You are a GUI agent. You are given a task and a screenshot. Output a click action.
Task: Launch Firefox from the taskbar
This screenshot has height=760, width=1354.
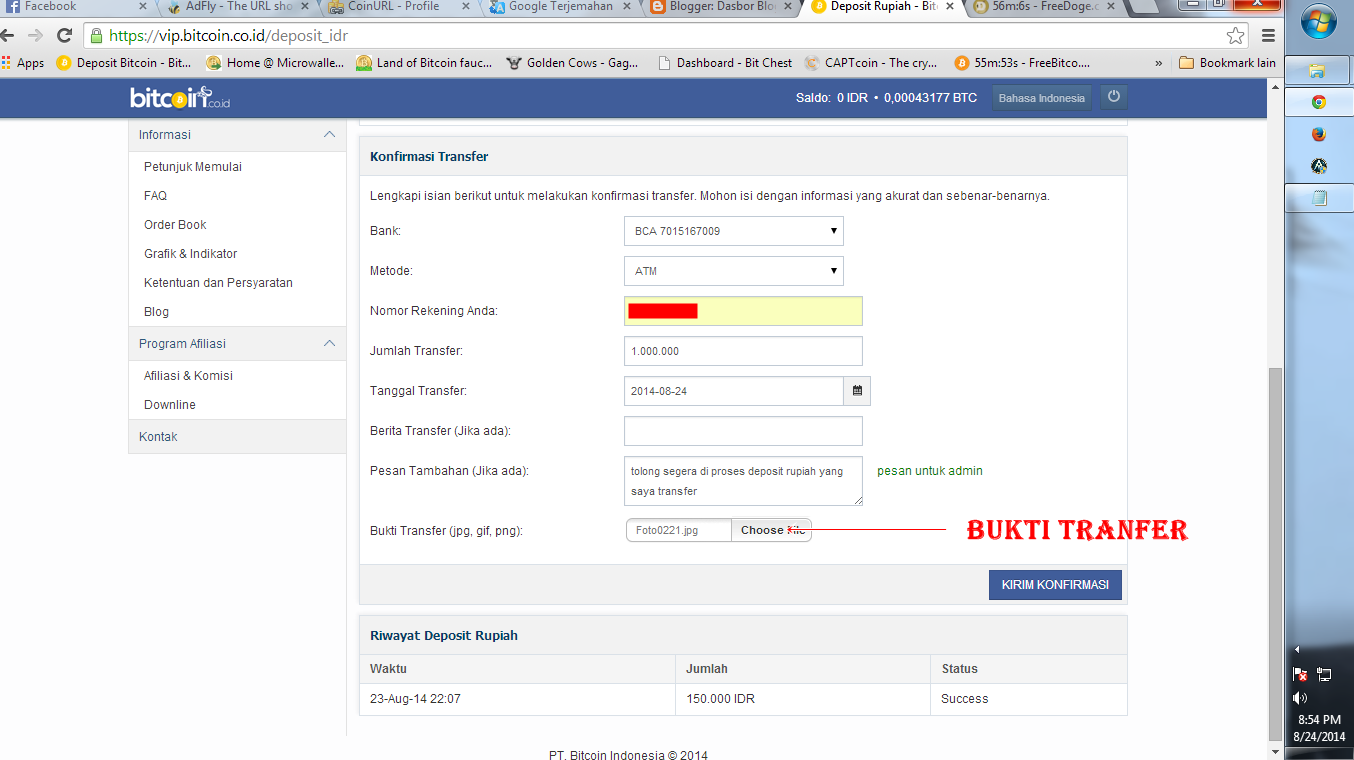(1318, 134)
